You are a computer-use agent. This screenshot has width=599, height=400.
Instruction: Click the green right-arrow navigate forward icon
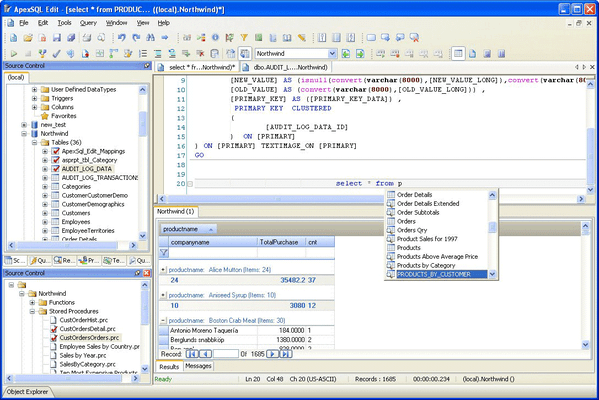[360, 54]
